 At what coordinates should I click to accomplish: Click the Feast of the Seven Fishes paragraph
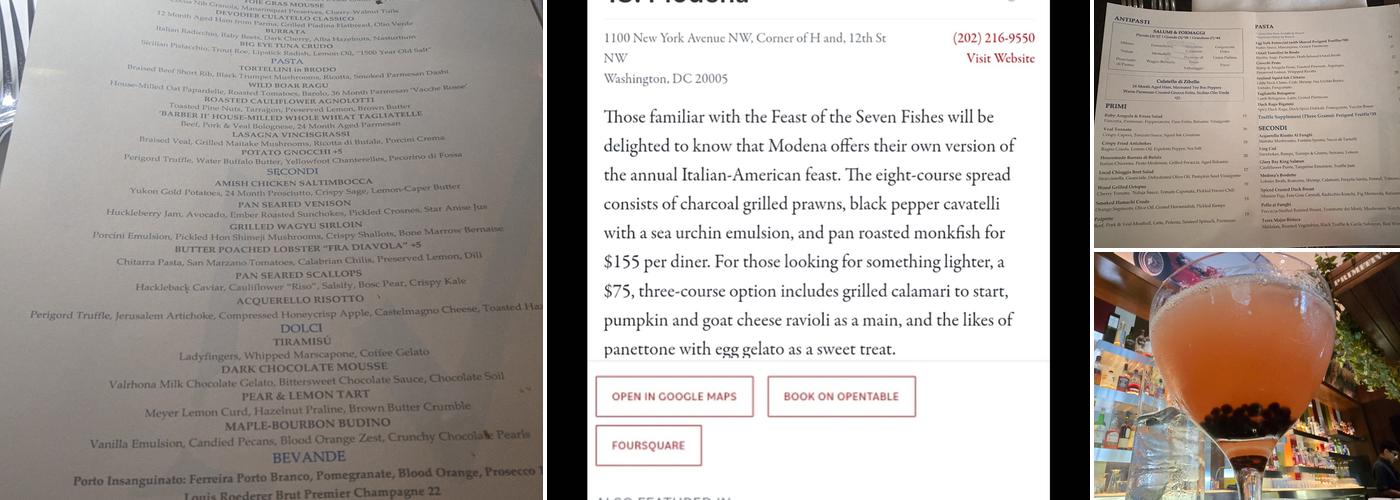click(810, 233)
